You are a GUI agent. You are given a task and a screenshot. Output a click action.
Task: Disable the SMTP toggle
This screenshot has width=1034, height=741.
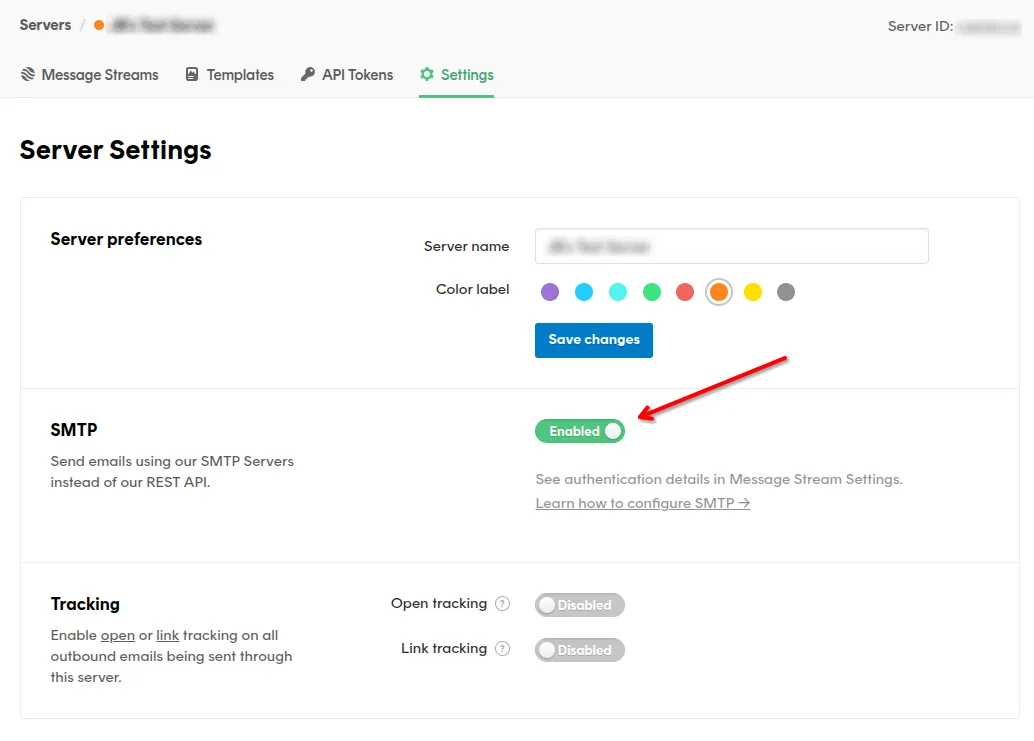click(580, 431)
